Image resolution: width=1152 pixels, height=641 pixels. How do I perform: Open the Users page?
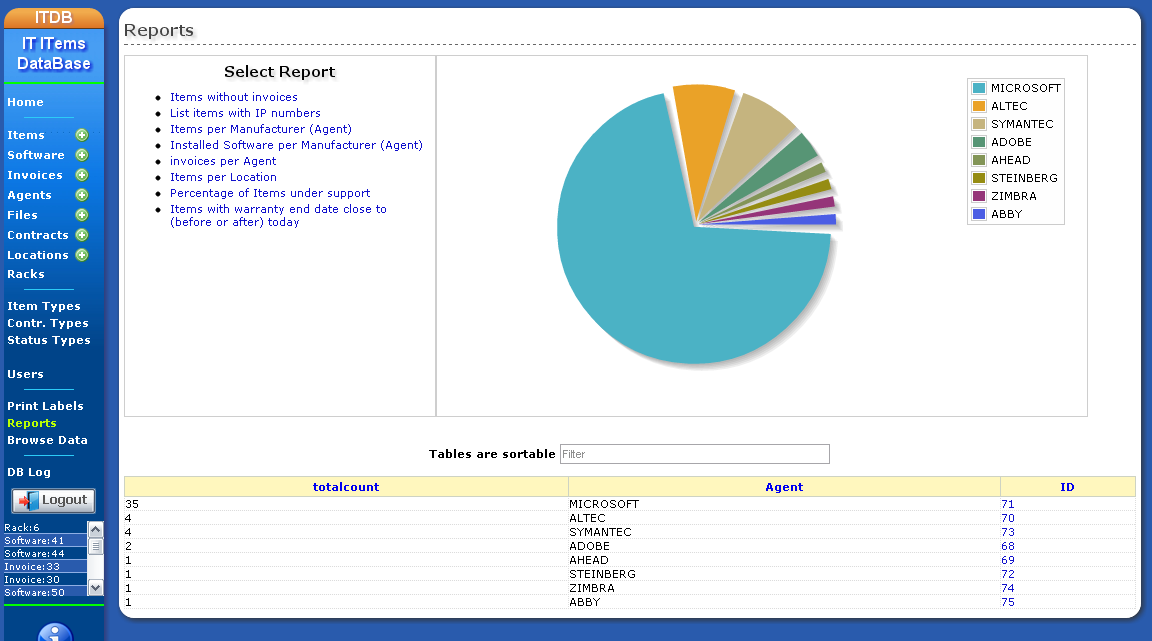[25, 374]
